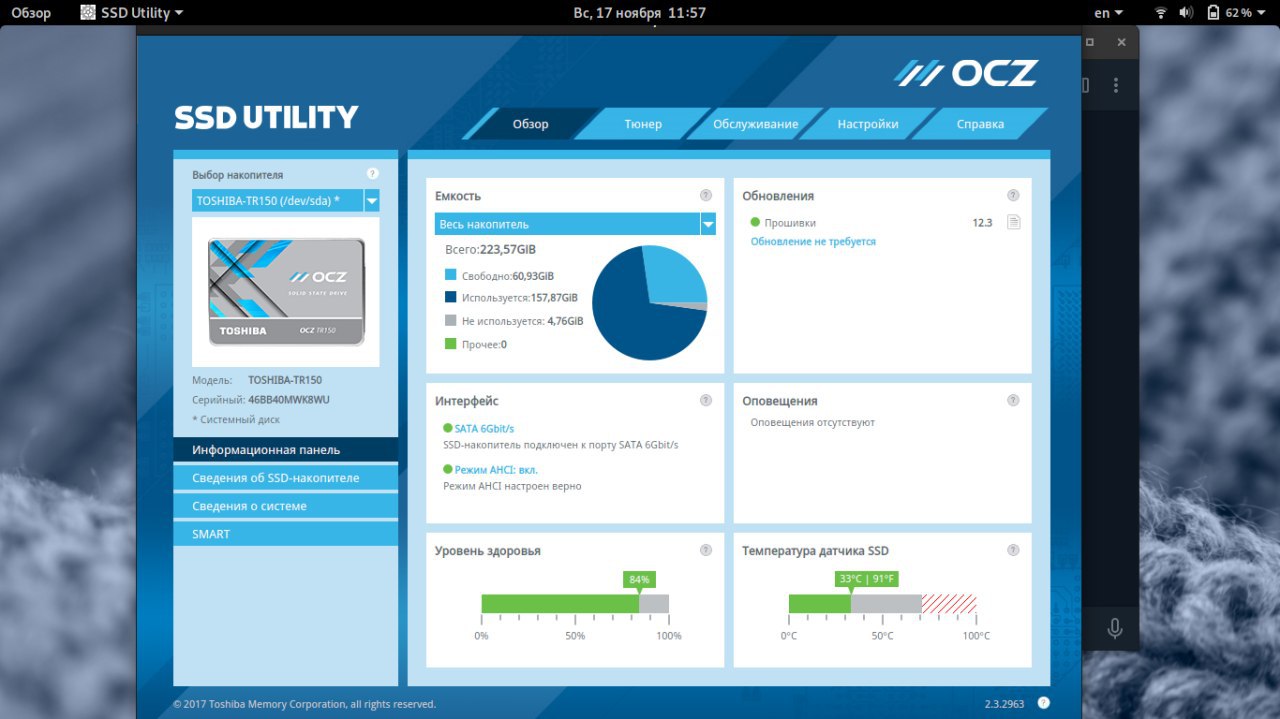
Task: Expand the Весь накопитель dropdown arrow
Action: click(708, 224)
